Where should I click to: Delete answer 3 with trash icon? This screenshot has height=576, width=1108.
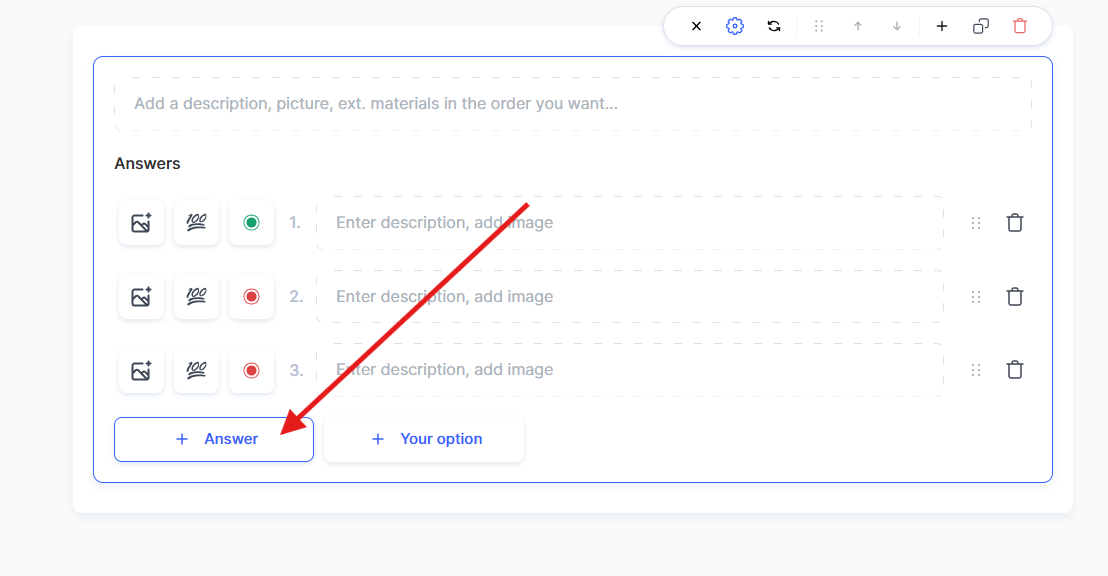click(x=1015, y=370)
